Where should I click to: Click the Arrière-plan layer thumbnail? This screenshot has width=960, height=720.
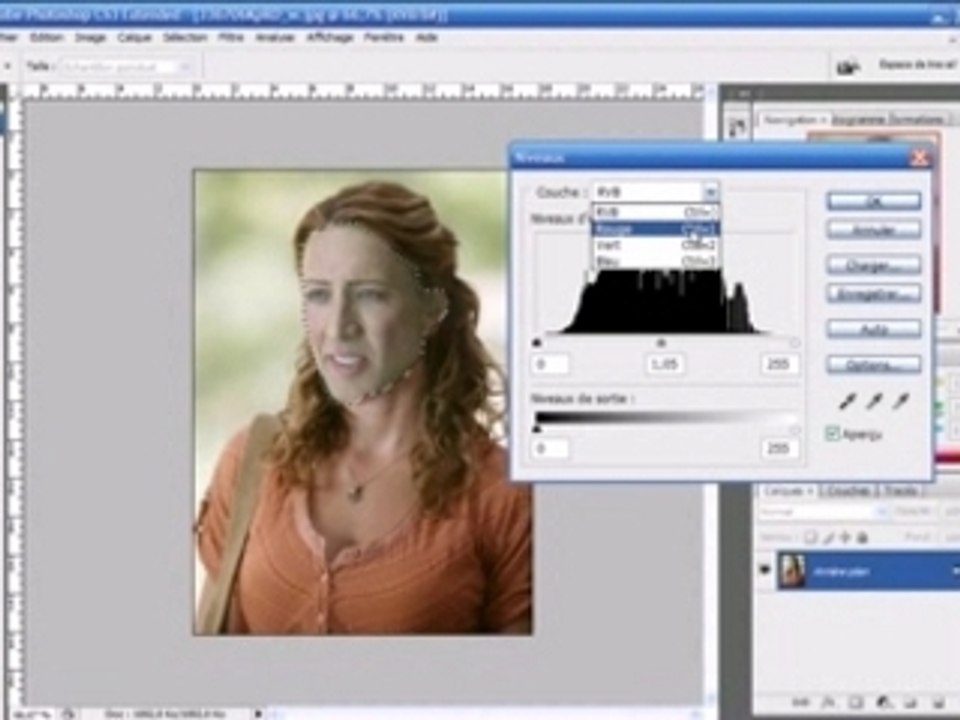point(793,571)
